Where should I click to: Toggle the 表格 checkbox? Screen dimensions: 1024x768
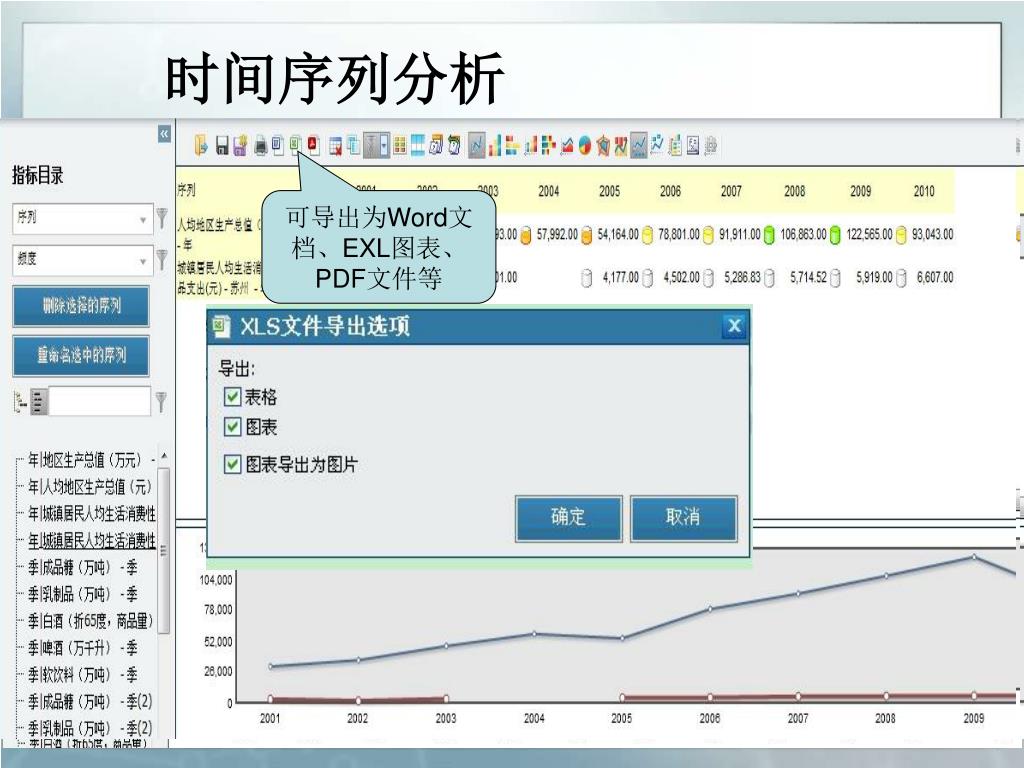coord(232,397)
